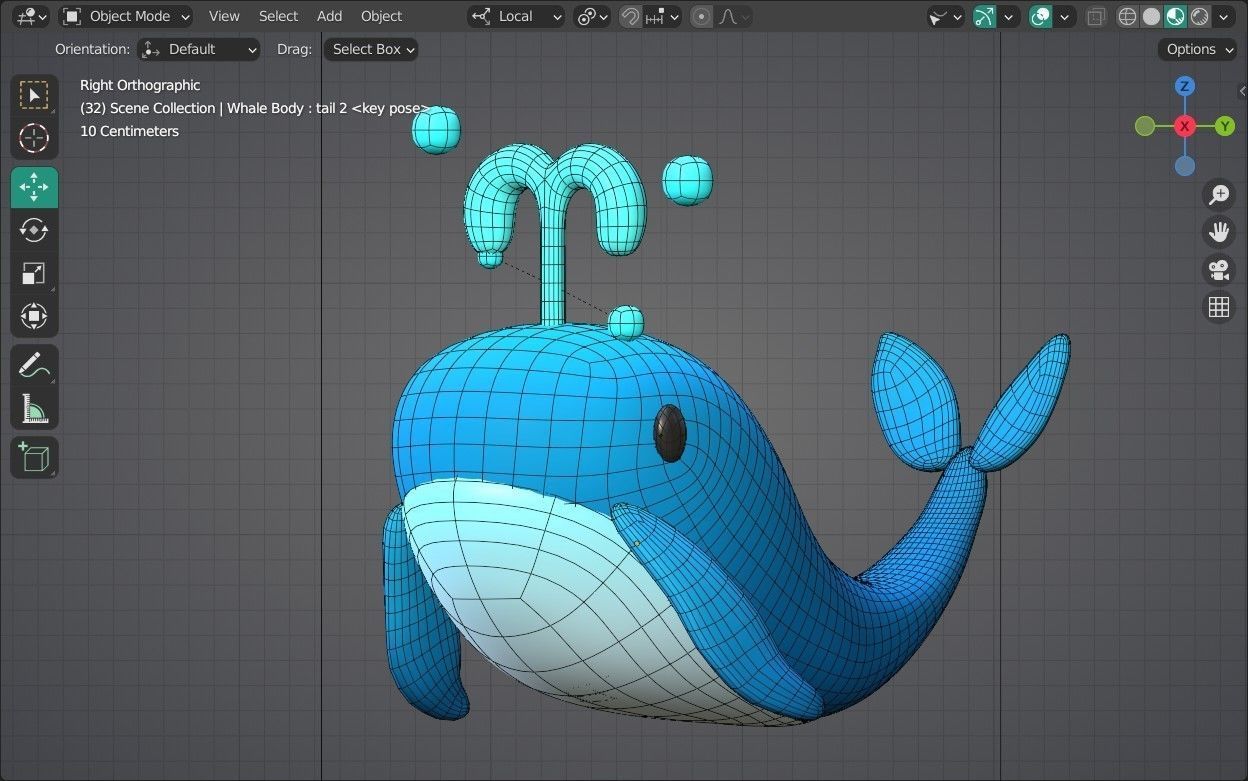Select material preview shading
This screenshot has height=781, width=1248.
1175,16
